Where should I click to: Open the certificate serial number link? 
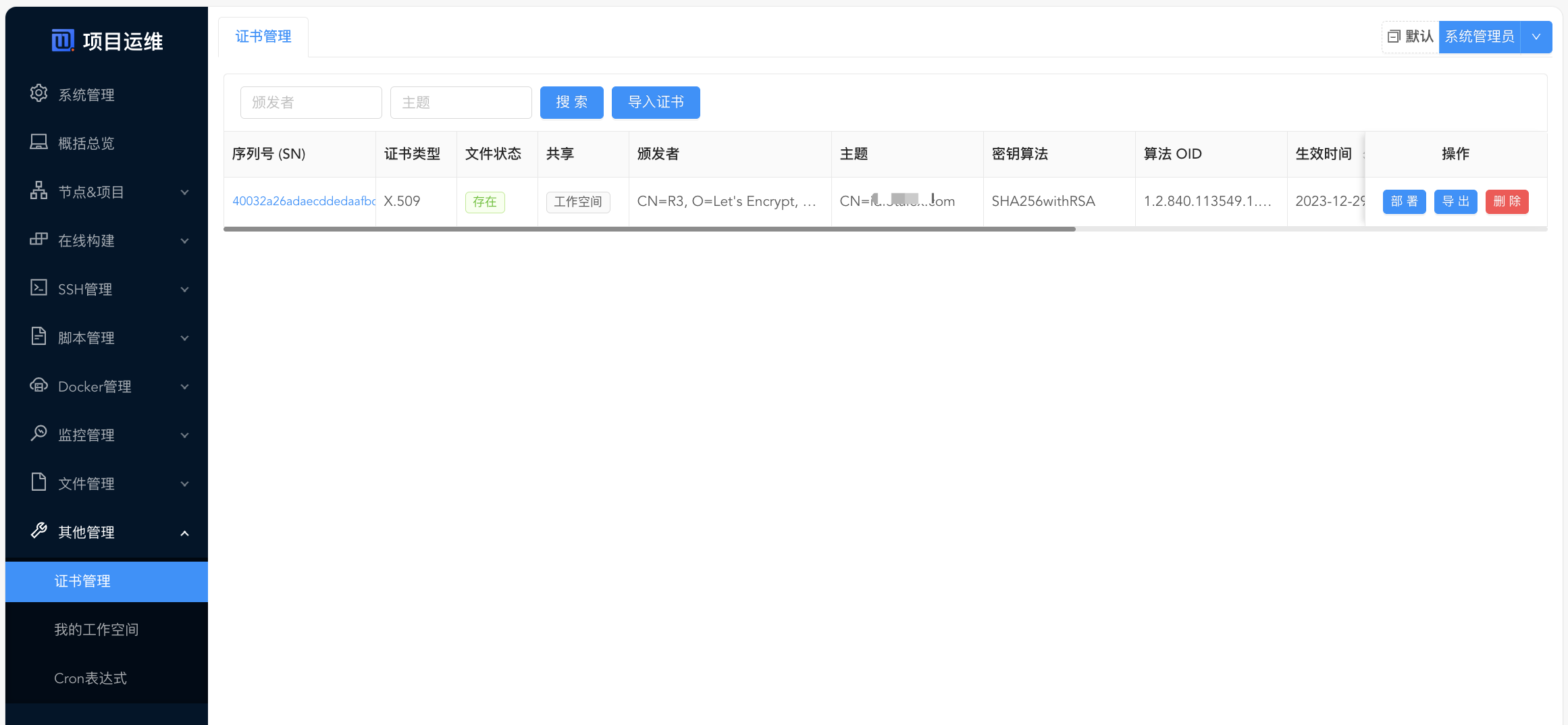click(303, 201)
